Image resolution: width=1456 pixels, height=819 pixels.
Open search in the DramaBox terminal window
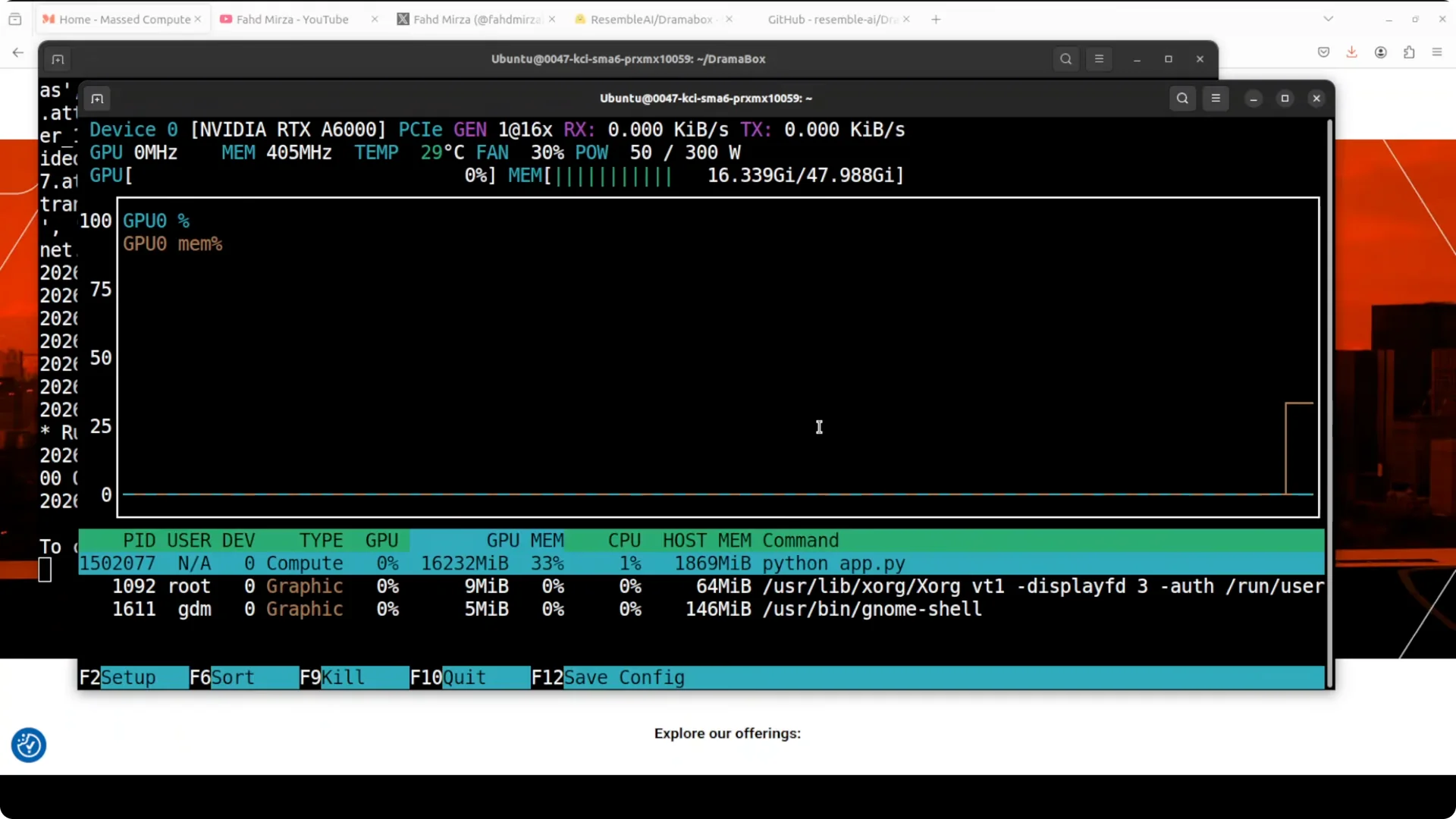pos(1065,59)
